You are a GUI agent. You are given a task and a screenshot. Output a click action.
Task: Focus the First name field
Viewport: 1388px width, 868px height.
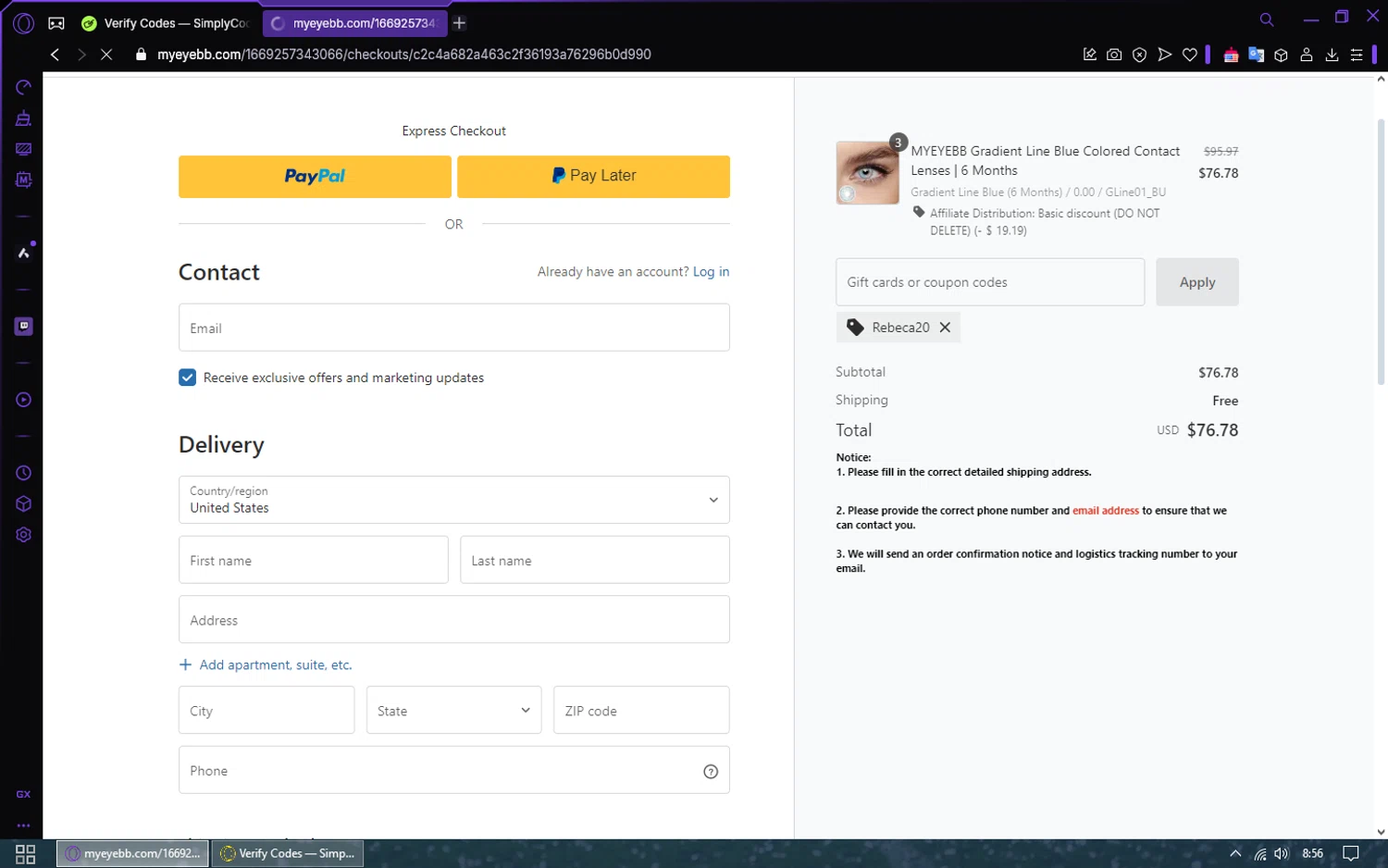[313, 560]
